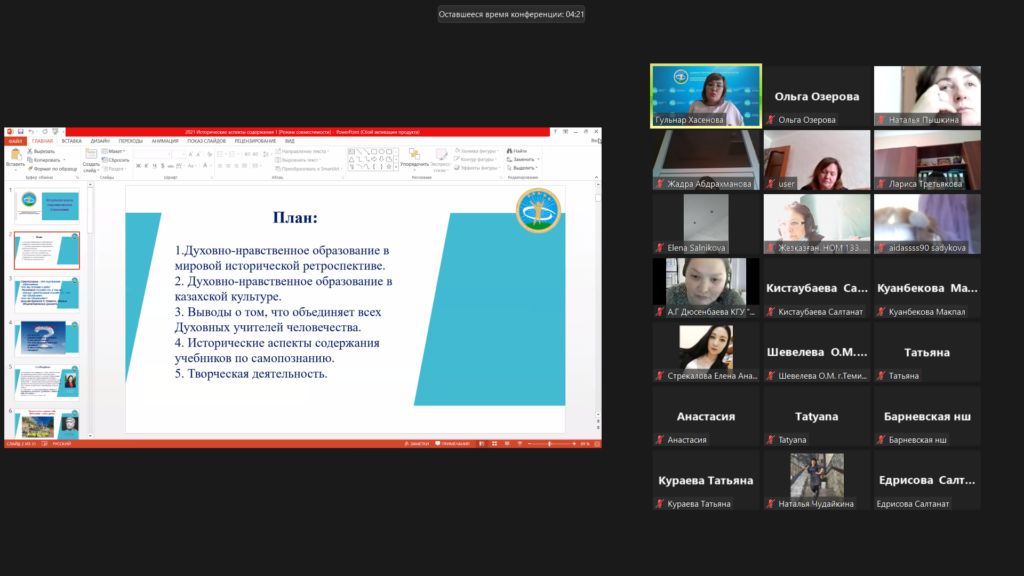Click Заметки (Notes) in status bar

417,443
